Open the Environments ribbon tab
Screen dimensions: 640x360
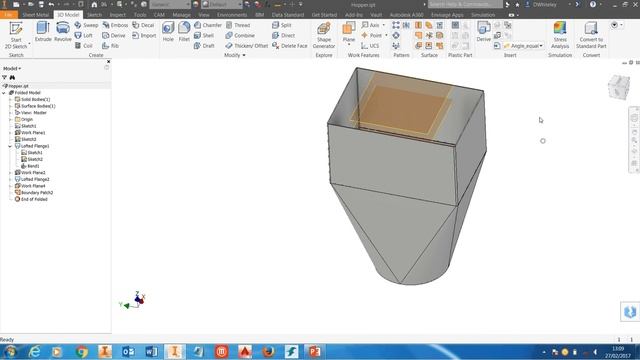[x=232, y=15]
